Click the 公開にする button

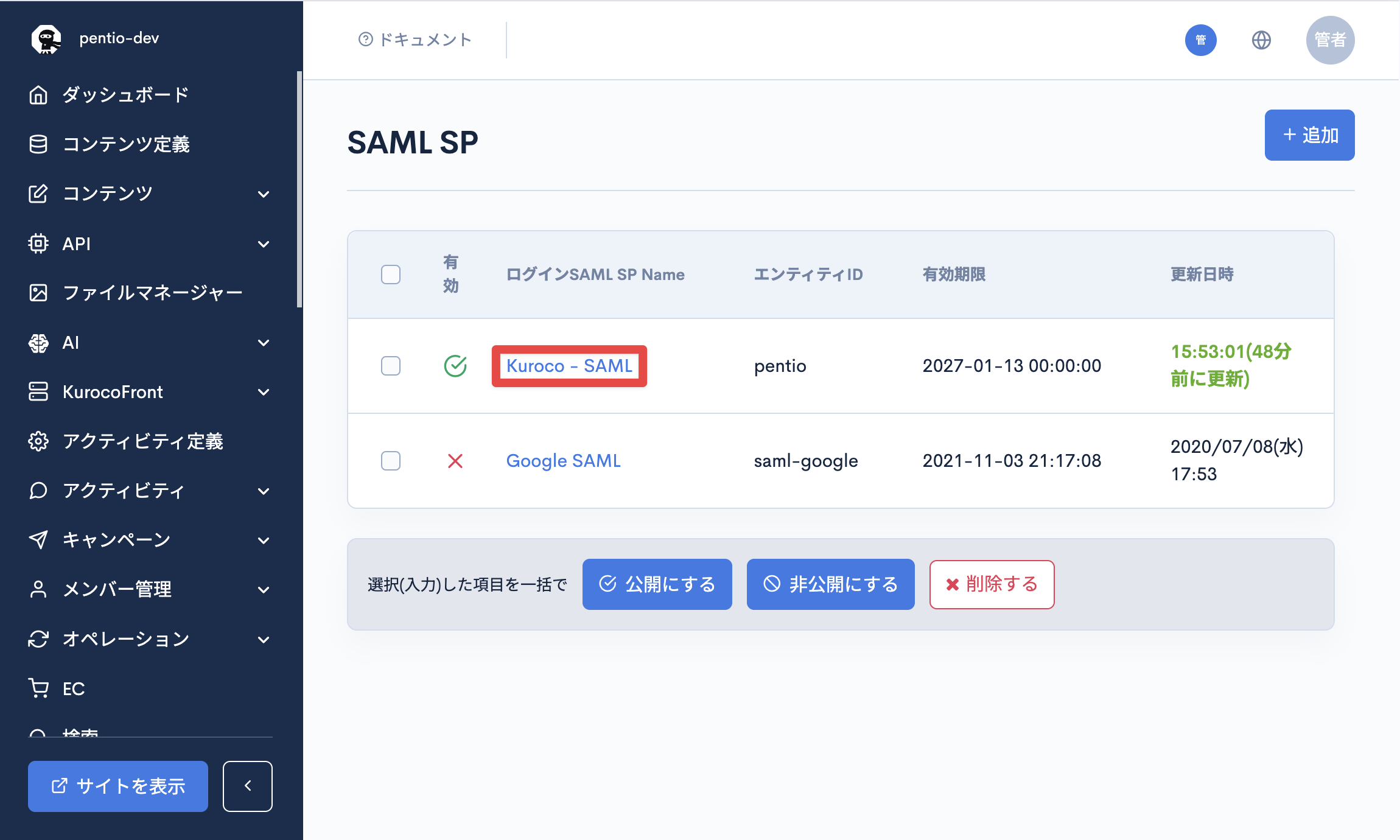click(657, 584)
